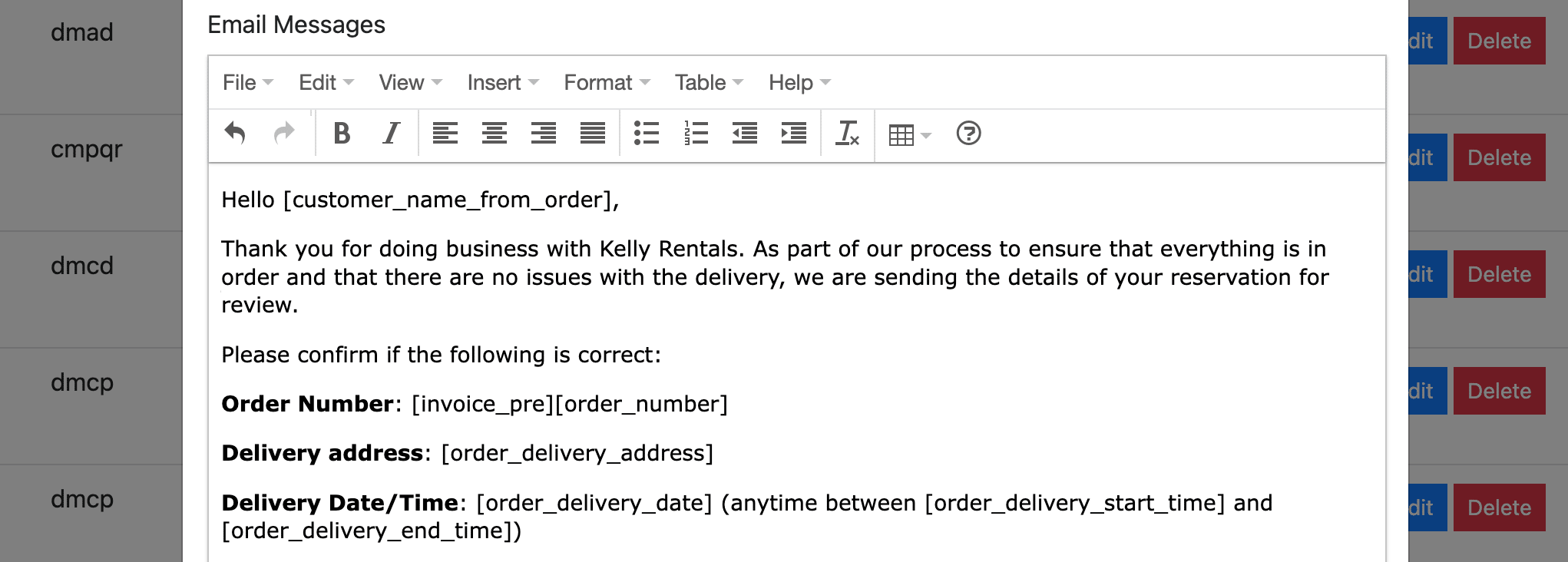Open the editor help icon
Image resolution: width=1568 pixels, height=562 pixels.
[969, 134]
